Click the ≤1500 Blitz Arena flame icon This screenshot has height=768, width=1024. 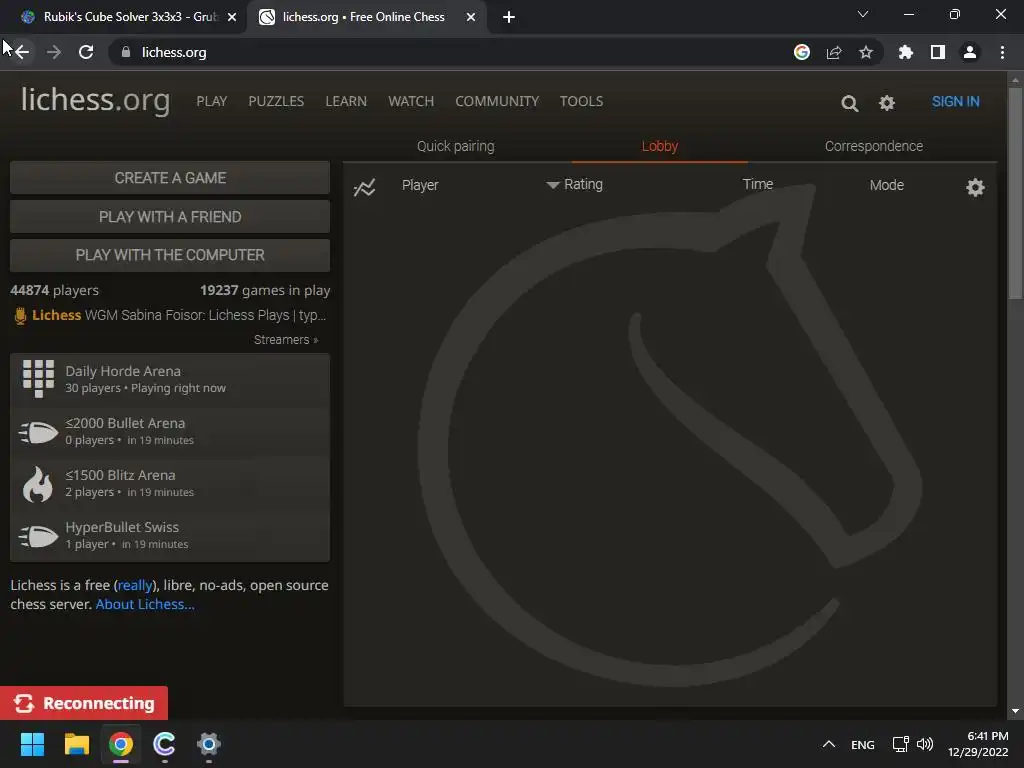(x=38, y=484)
